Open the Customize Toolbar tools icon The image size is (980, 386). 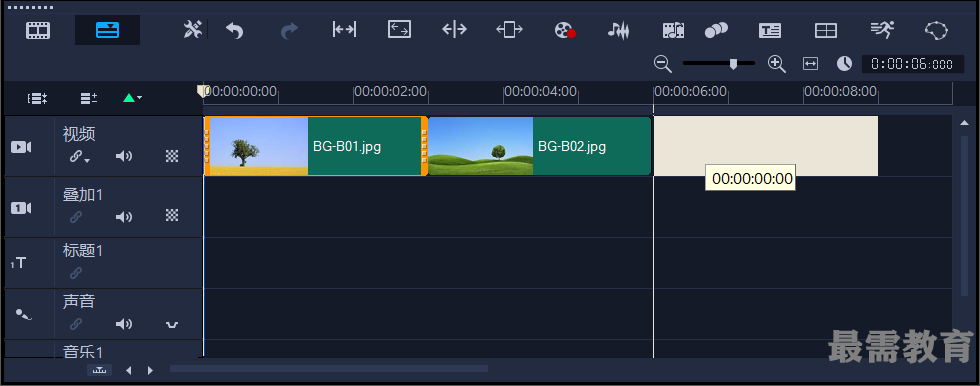click(192, 30)
